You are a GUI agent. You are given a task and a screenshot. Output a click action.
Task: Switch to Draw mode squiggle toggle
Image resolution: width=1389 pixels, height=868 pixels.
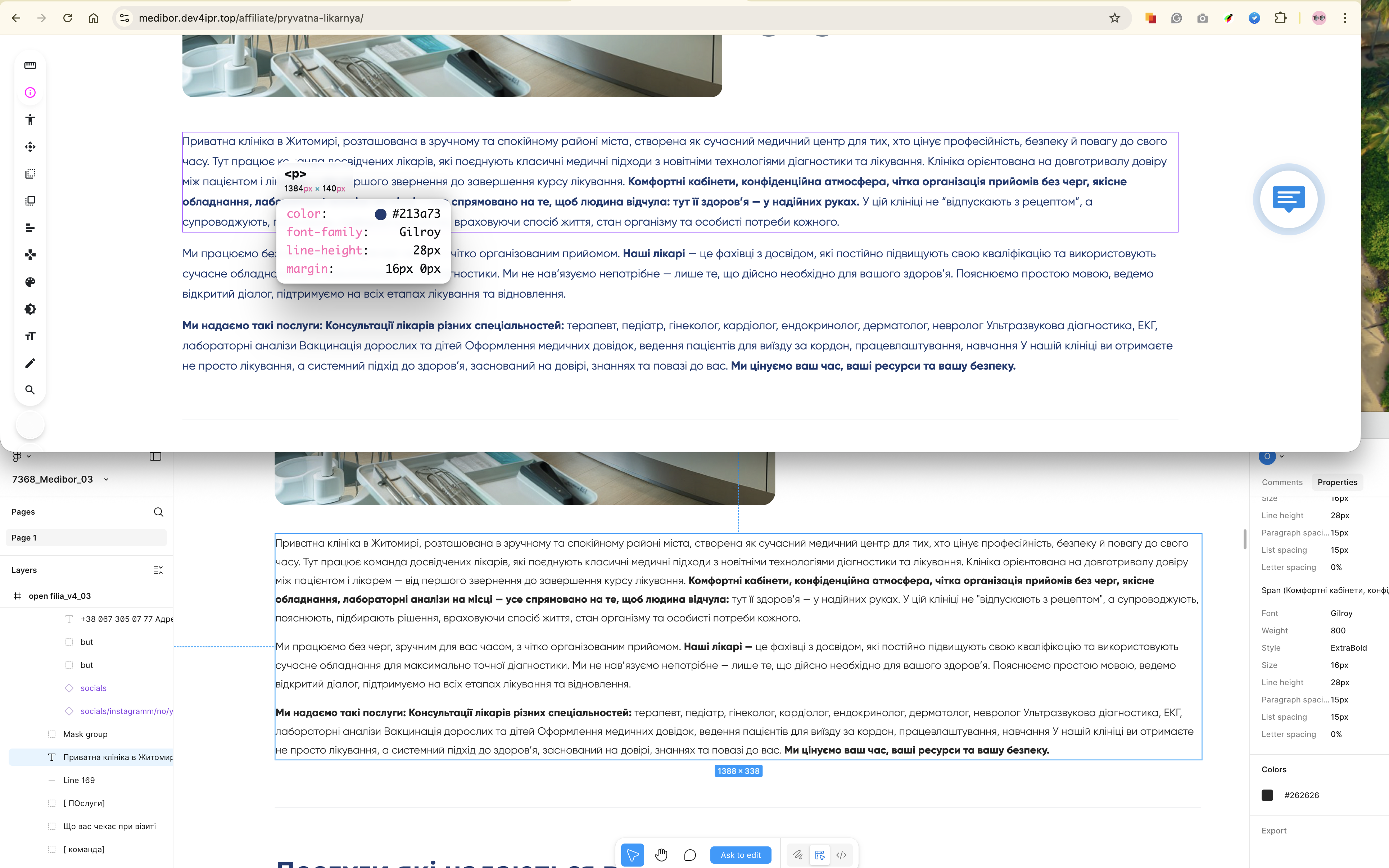[x=798, y=855]
